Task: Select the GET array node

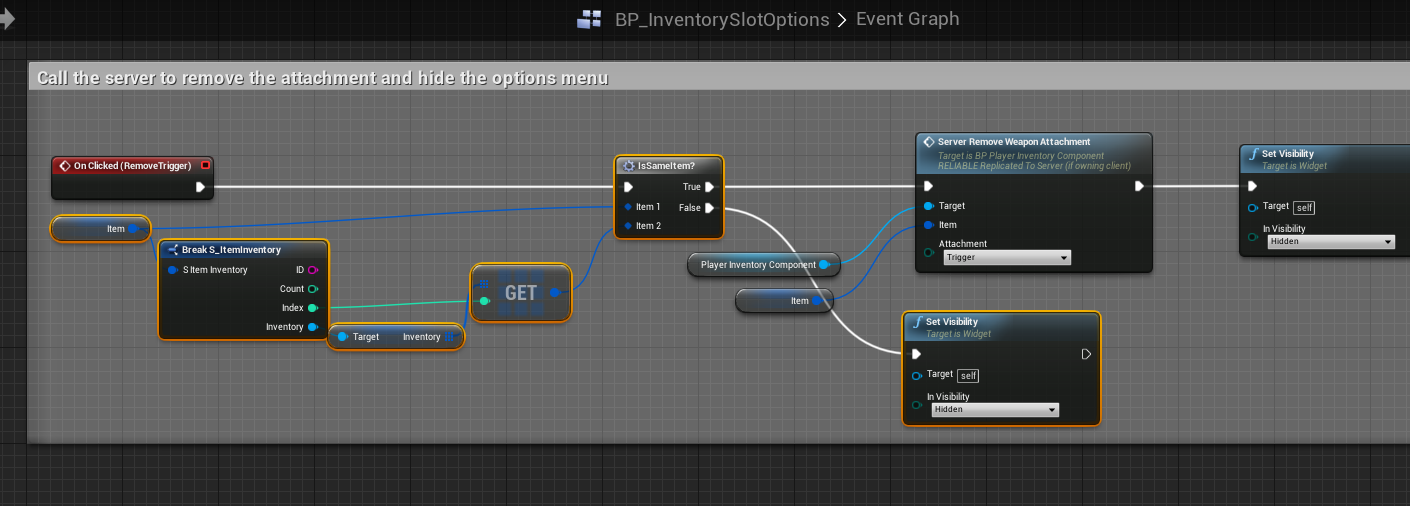Action: [520, 293]
